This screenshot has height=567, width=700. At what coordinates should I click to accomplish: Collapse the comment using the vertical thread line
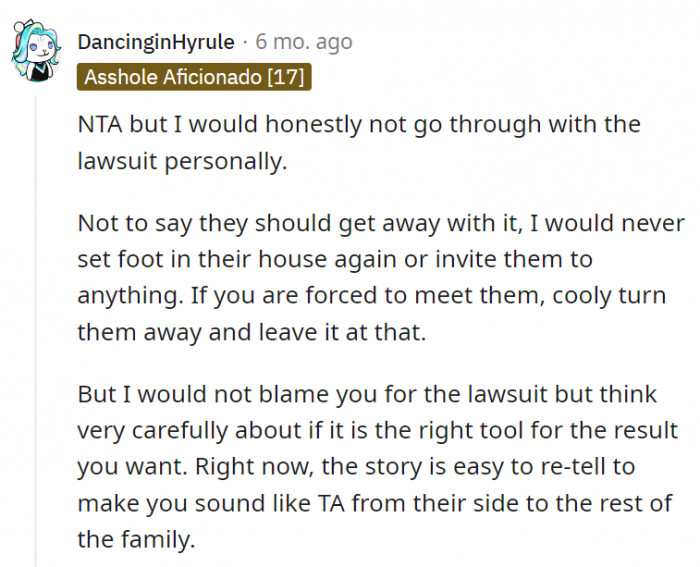(x=37, y=330)
